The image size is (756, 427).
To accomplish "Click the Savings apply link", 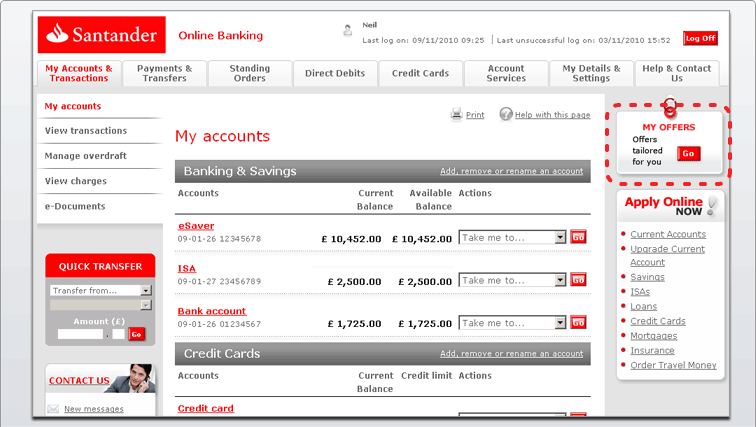I will pos(648,277).
